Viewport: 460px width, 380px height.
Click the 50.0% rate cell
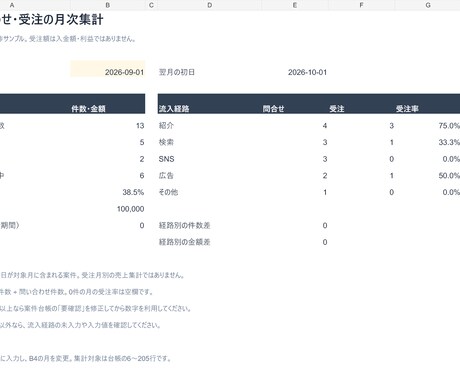coord(449,176)
